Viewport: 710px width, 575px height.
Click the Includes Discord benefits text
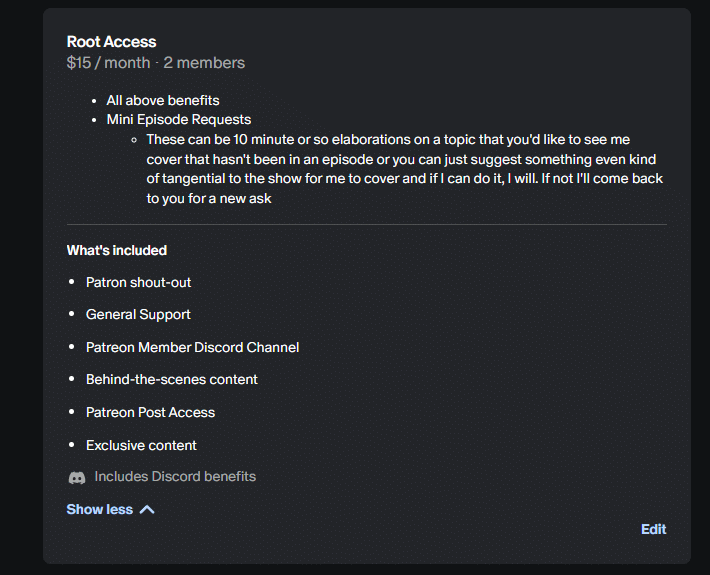tap(175, 477)
